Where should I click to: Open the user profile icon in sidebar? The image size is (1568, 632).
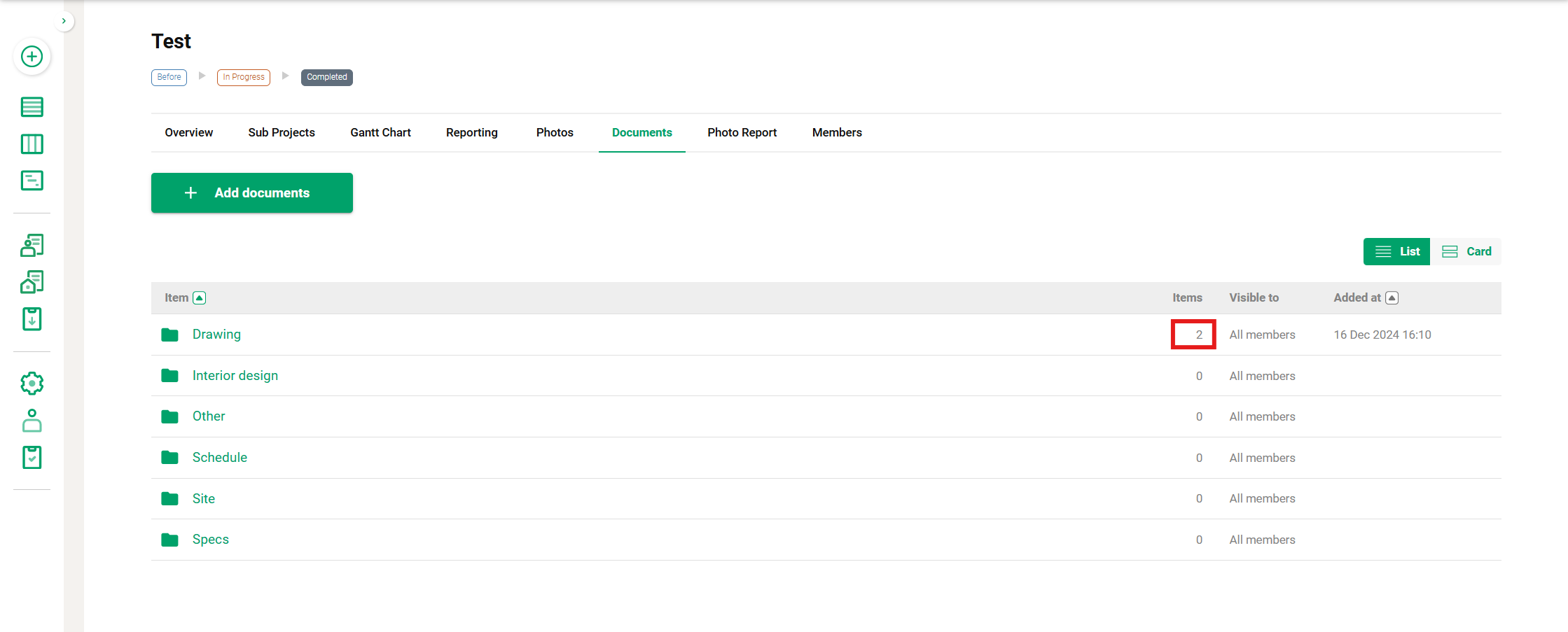[x=32, y=421]
